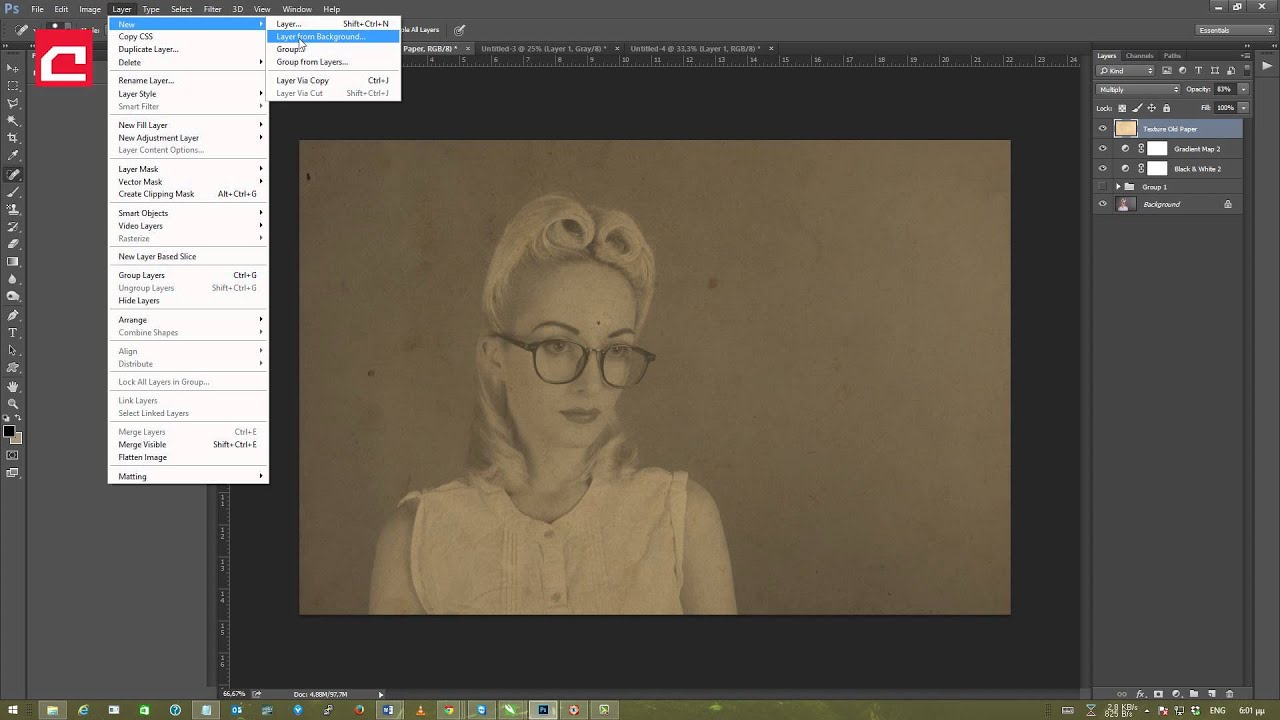This screenshot has height=720, width=1280.
Task: Expand the Layer Style submenu
Action: pyautogui.click(x=188, y=94)
